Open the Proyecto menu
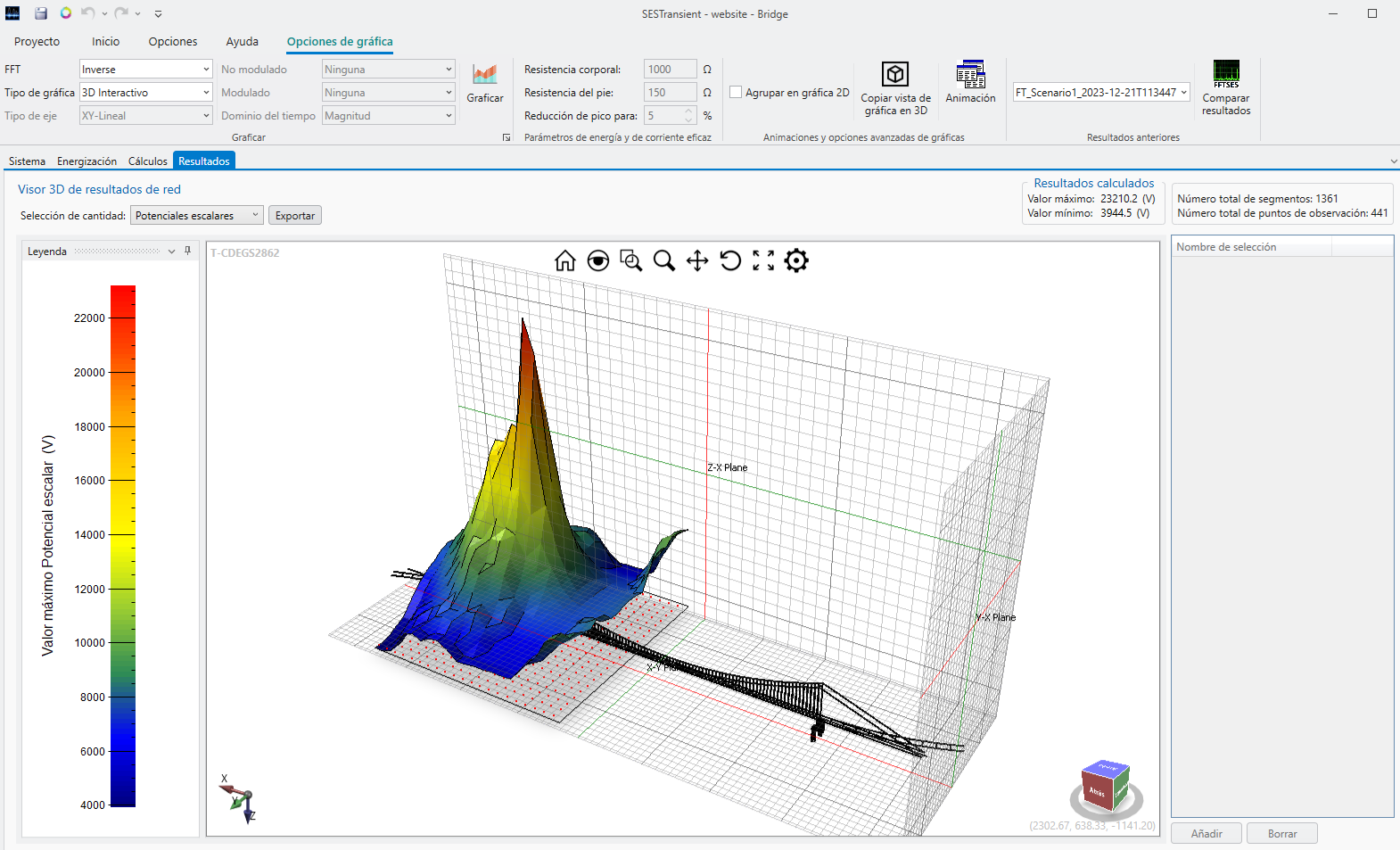This screenshot has height=850, width=1400. point(37,41)
